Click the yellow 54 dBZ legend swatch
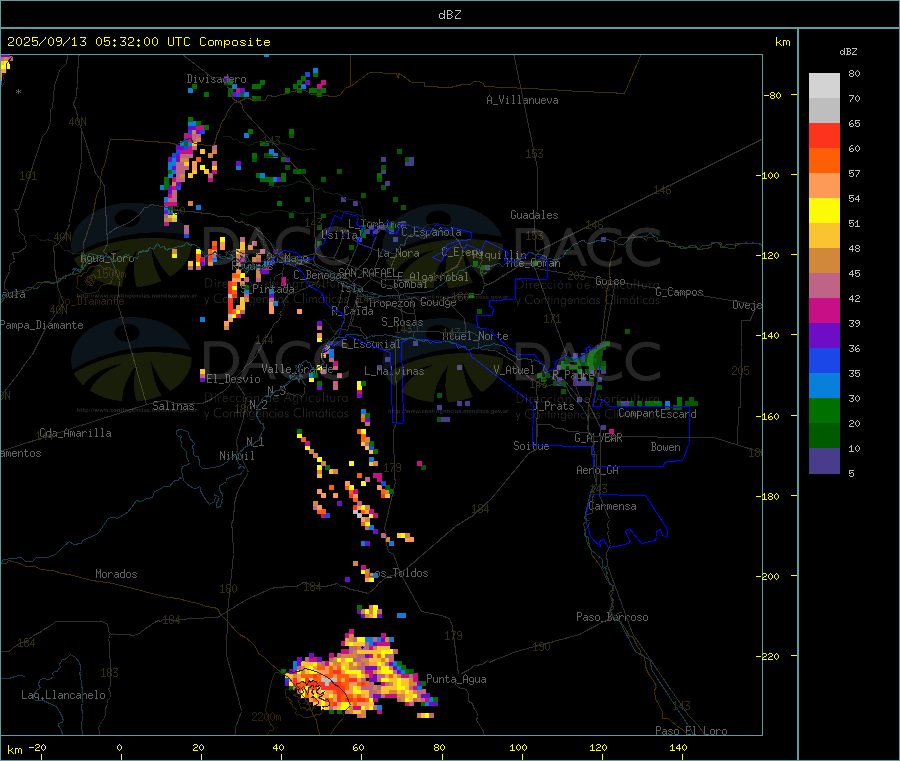This screenshot has height=761, width=900. click(x=824, y=211)
